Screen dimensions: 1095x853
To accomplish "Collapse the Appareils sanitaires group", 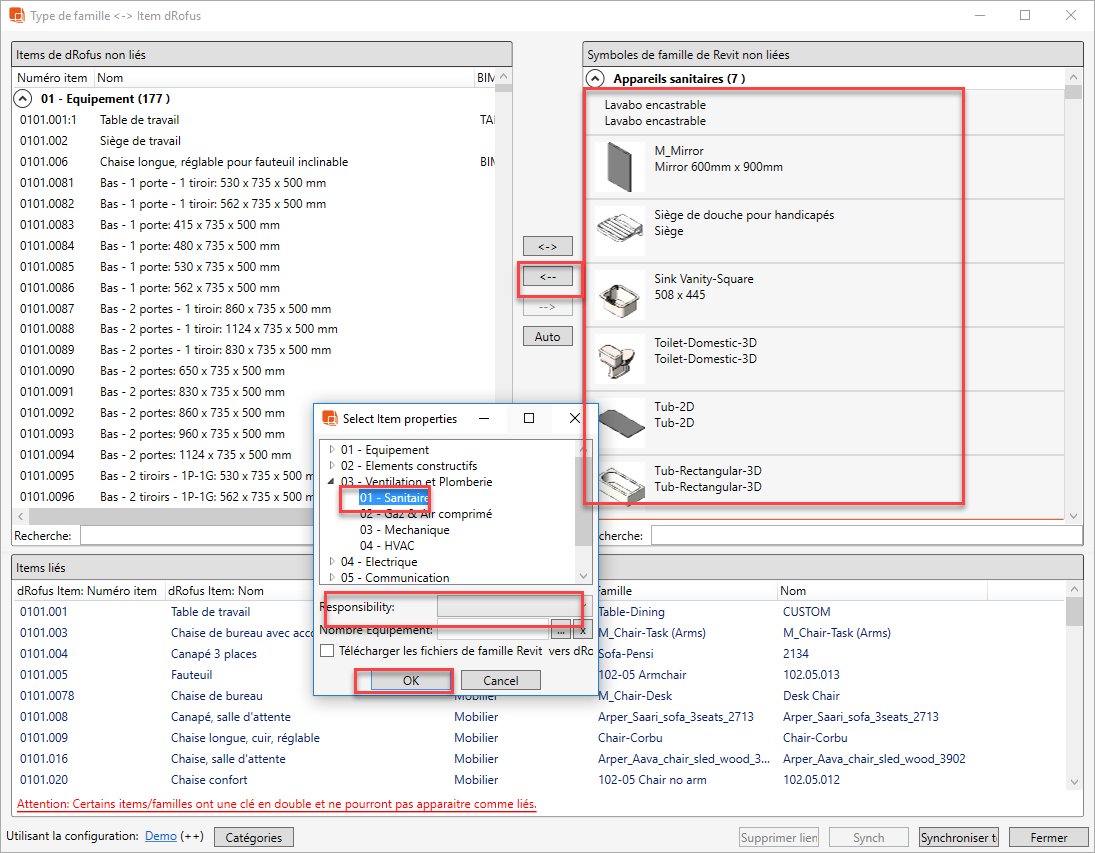I will pyautogui.click(x=595, y=78).
